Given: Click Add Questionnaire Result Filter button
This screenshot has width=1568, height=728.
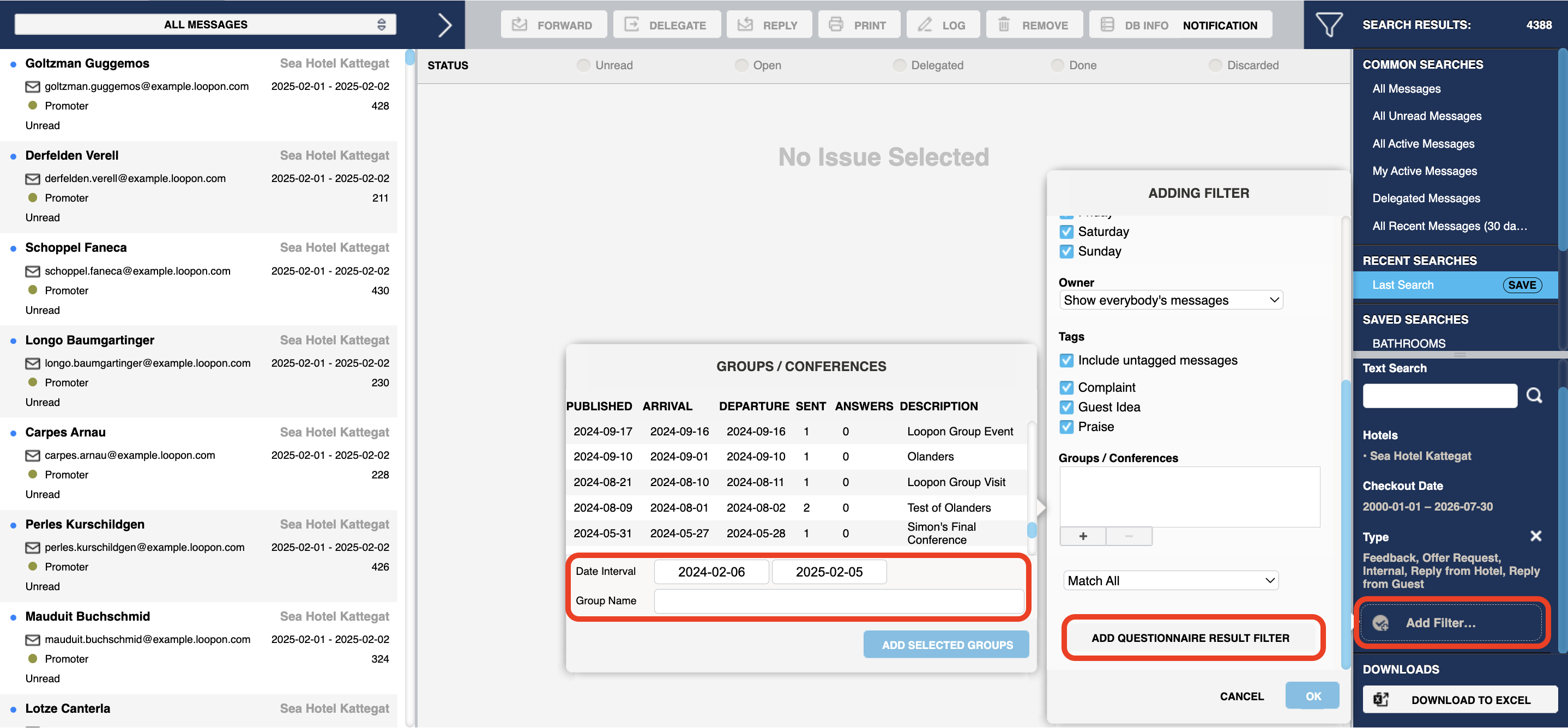Looking at the screenshot, I should (x=1190, y=638).
